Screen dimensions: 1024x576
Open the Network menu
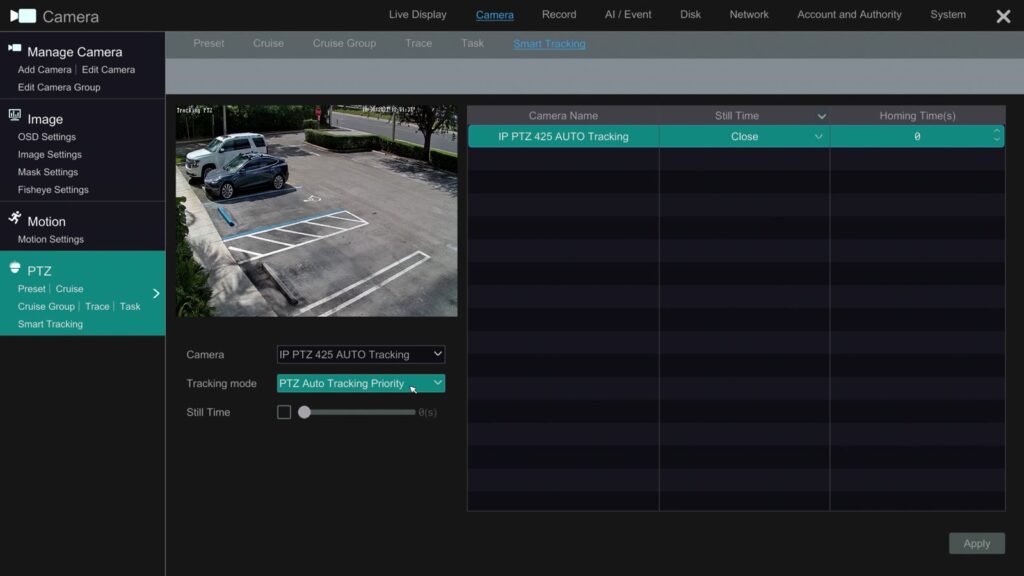click(x=749, y=14)
